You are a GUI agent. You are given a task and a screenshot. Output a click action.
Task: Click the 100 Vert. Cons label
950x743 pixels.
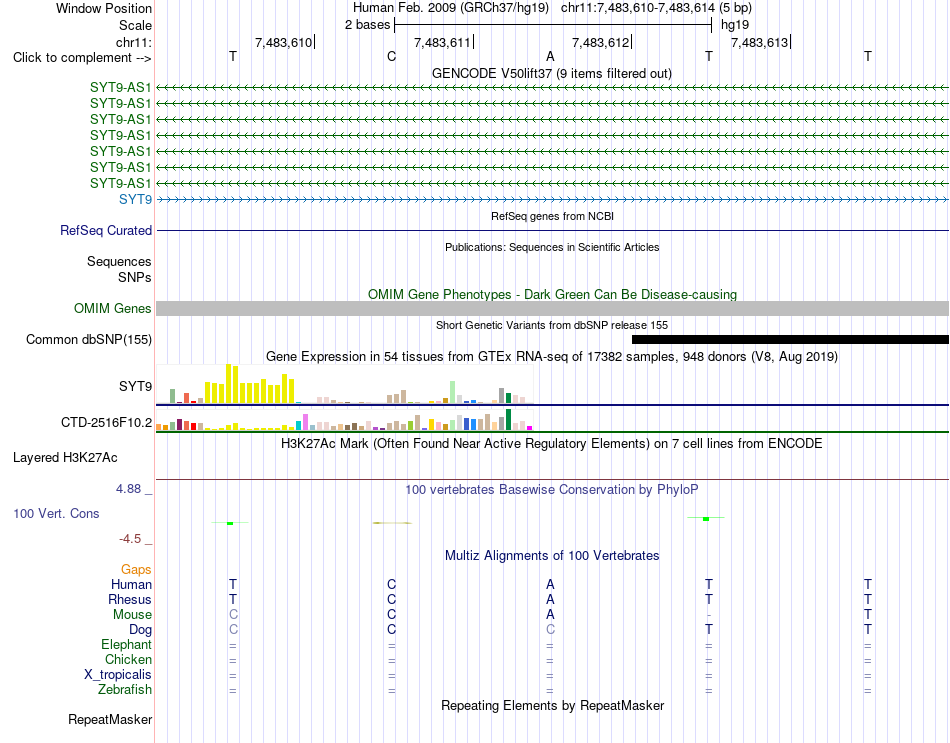[x=56, y=513]
